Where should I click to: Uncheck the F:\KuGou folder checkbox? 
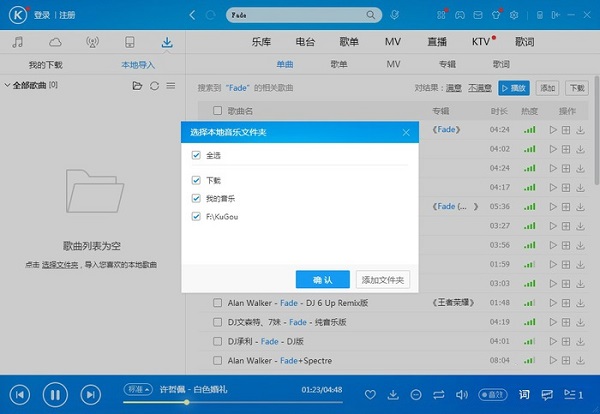tap(196, 216)
